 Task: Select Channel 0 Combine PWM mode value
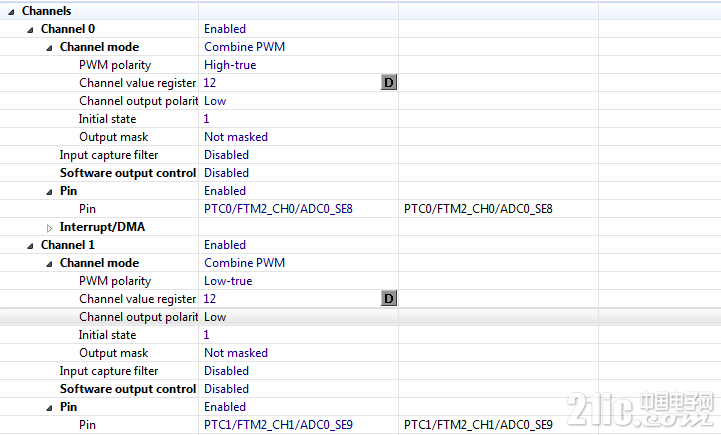pos(245,47)
